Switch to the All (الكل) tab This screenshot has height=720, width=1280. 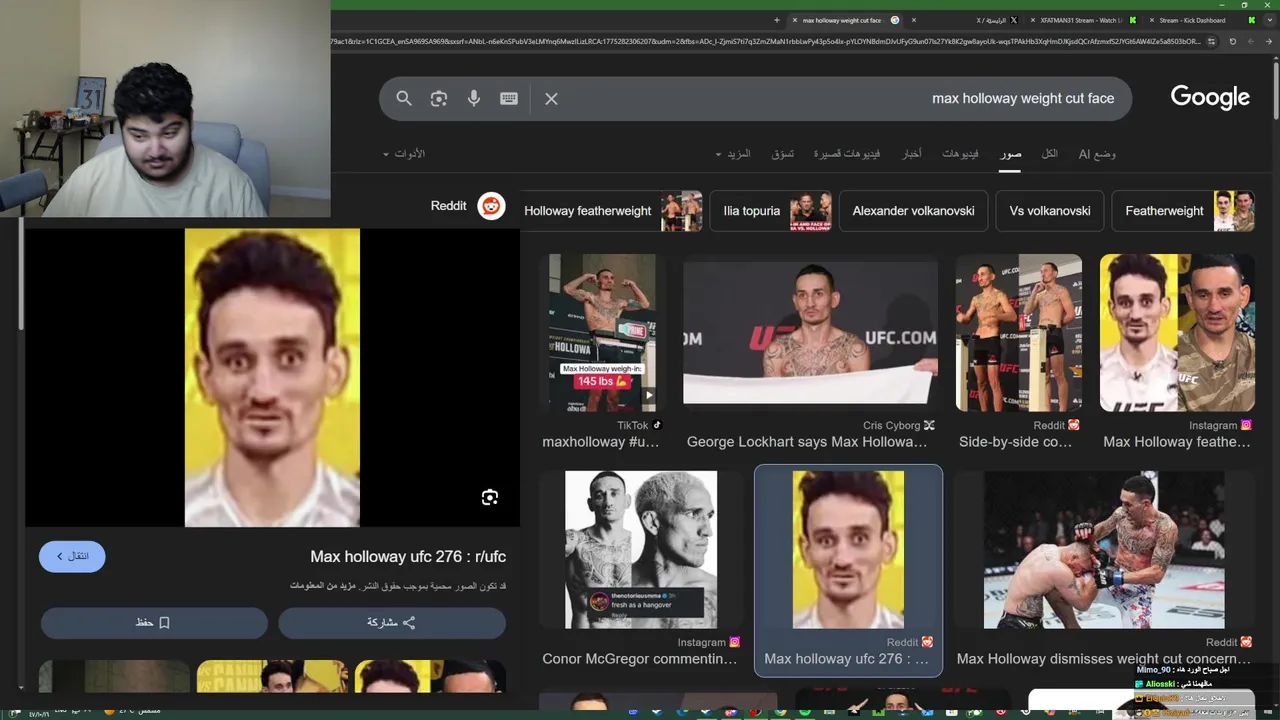[x=1049, y=154]
